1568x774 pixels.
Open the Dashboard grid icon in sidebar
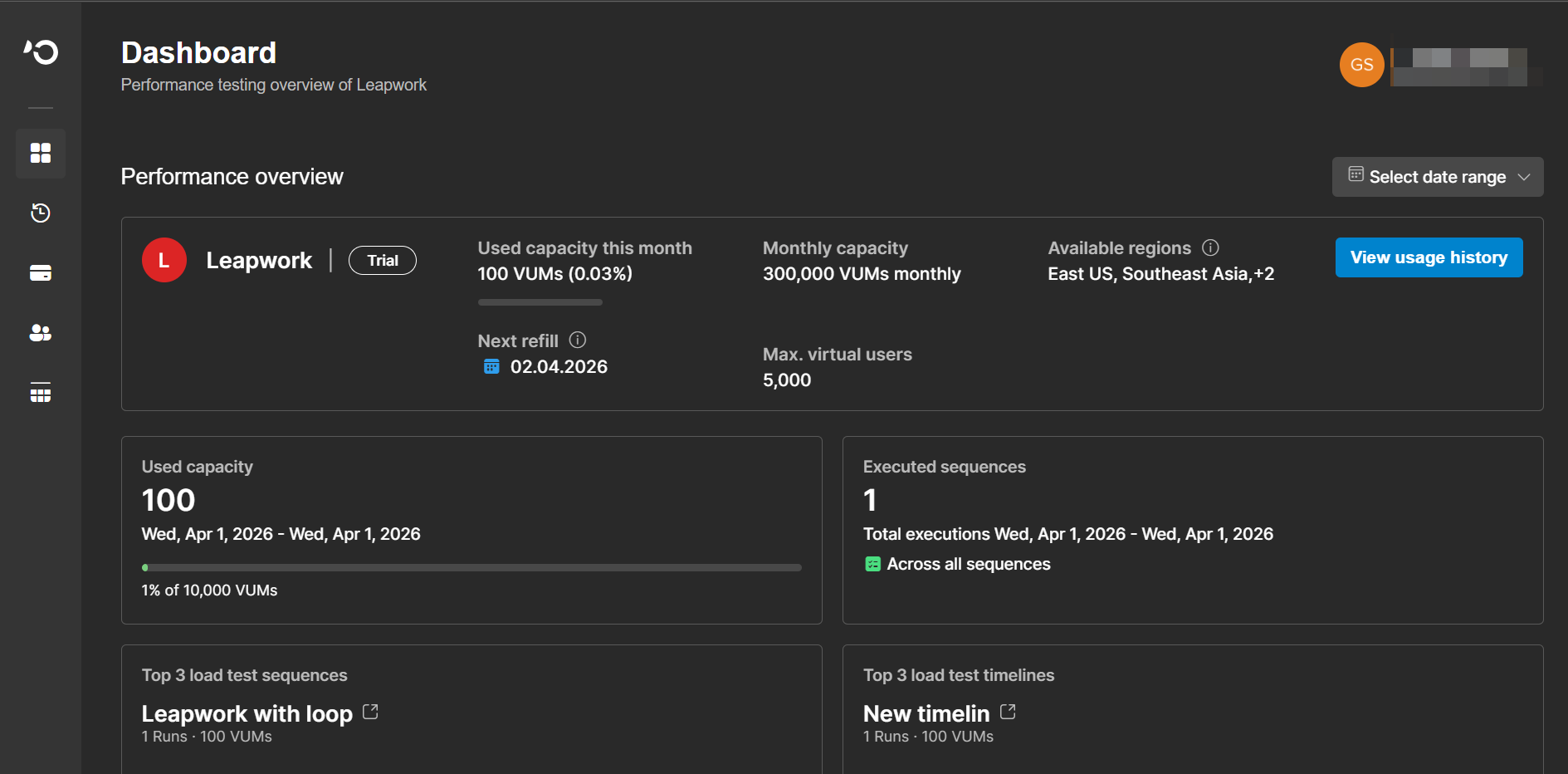41,154
